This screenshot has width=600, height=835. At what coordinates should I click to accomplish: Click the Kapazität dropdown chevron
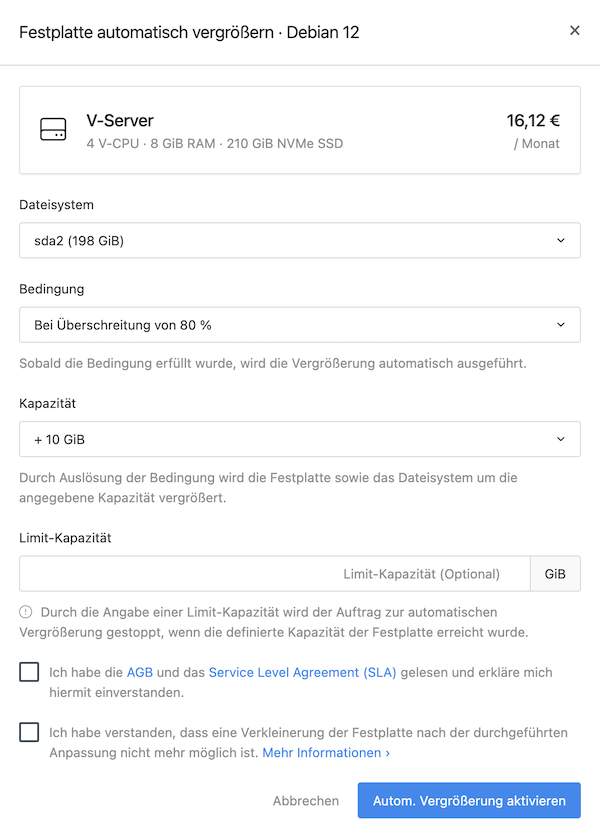click(561, 439)
